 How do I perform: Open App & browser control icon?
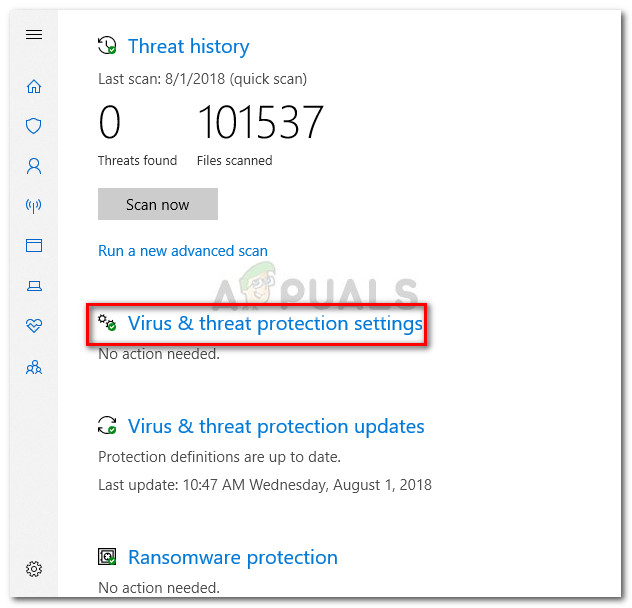pyautogui.click(x=34, y=246)
